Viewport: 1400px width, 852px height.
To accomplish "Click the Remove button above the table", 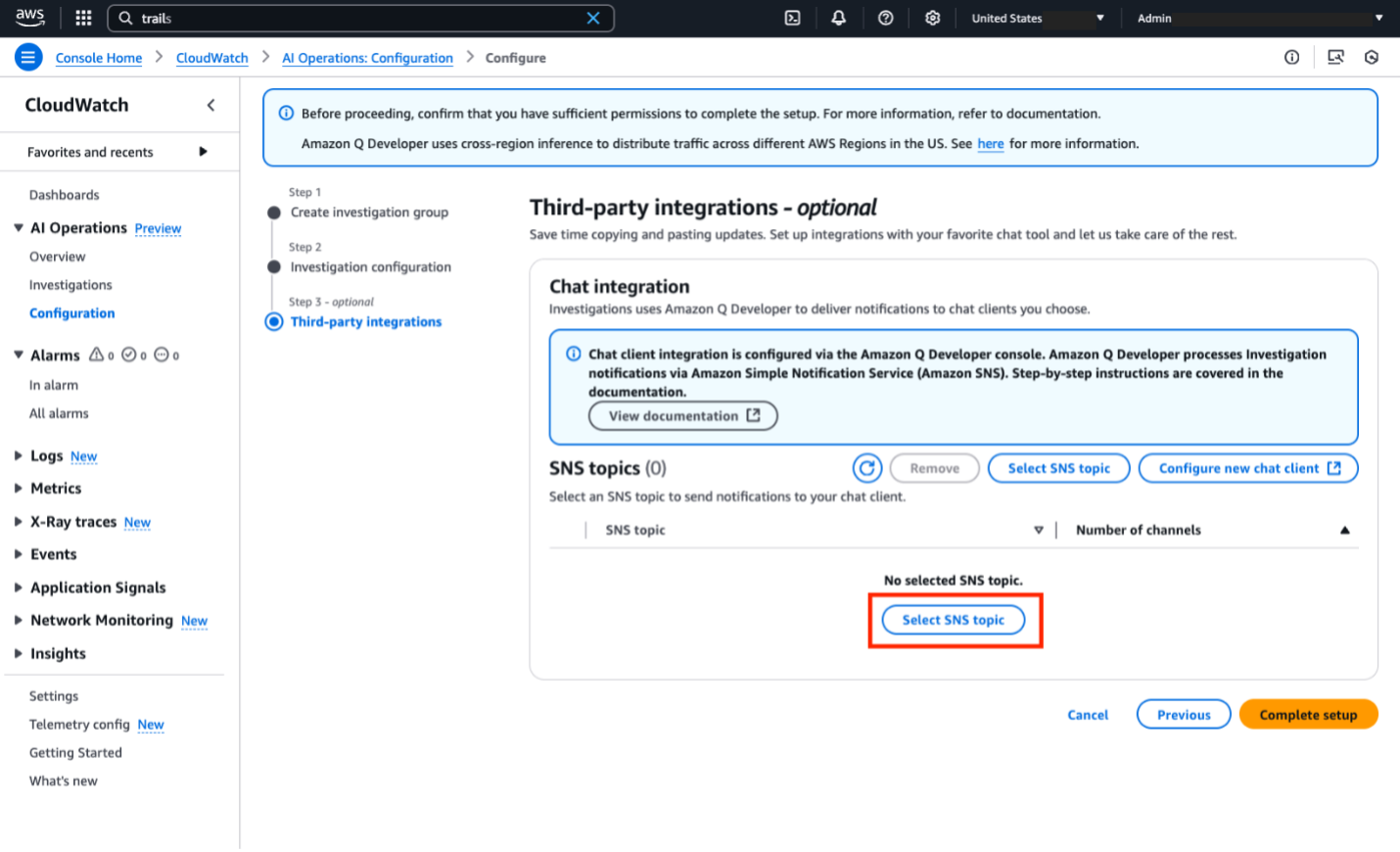I will 935,468.
